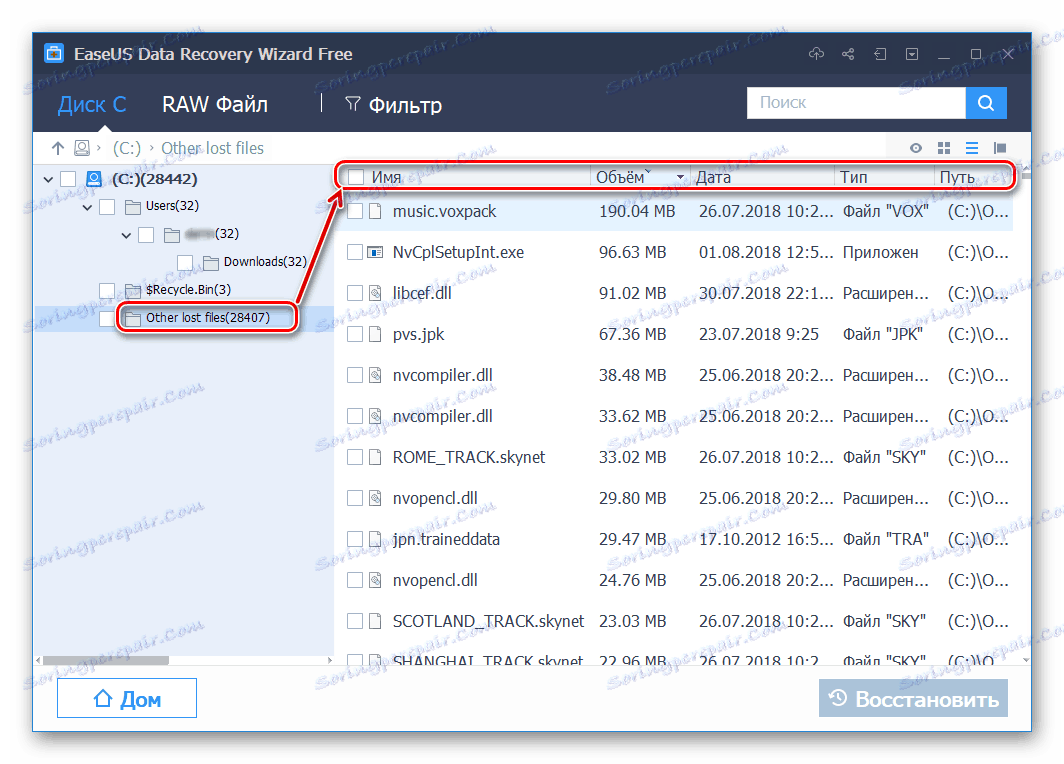Viewport: 1064px width, 764px height.
Task: Click the up-arrow to go to parent folder
Action: (x=58, y=147)
